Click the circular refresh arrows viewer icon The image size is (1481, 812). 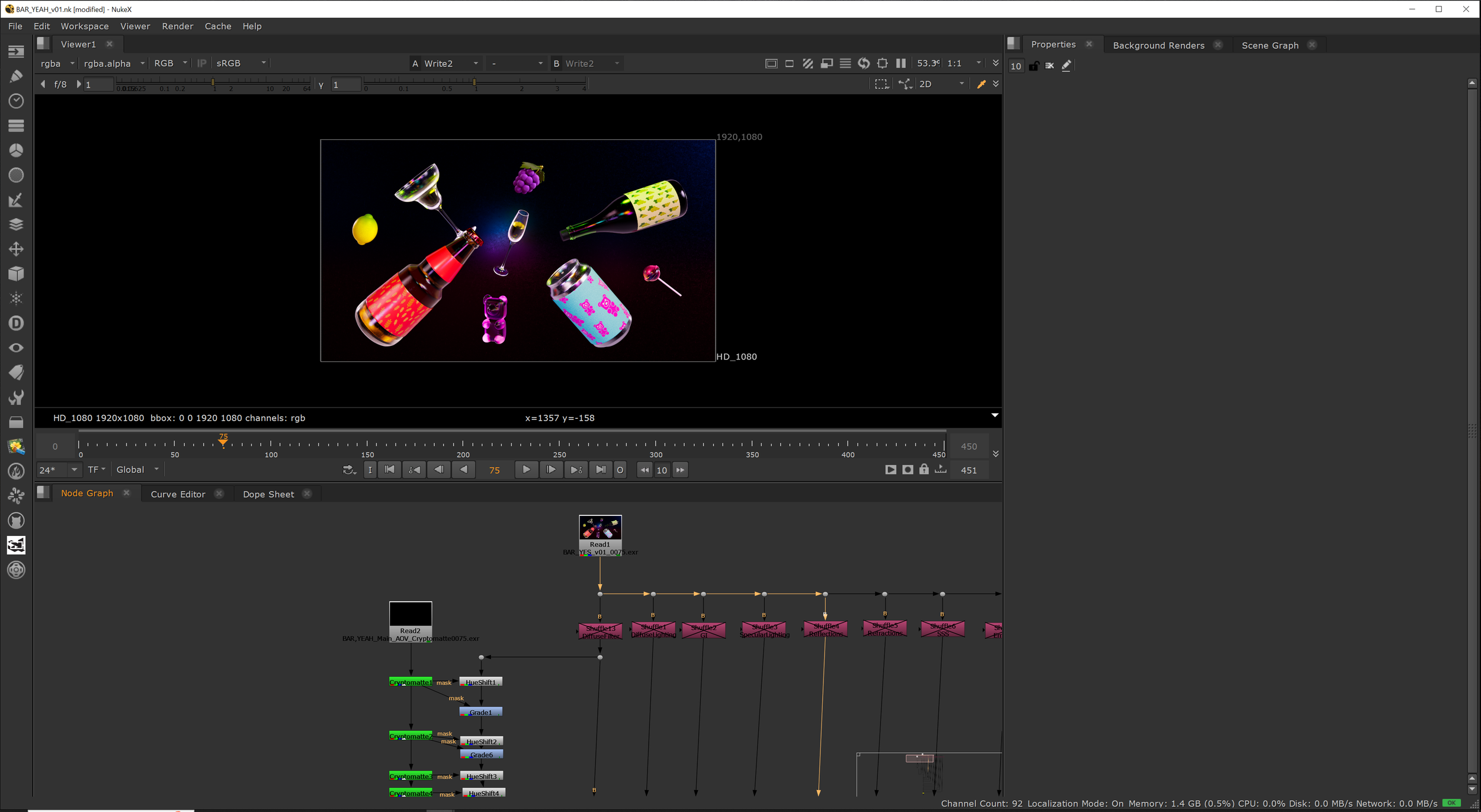point(864,63)
